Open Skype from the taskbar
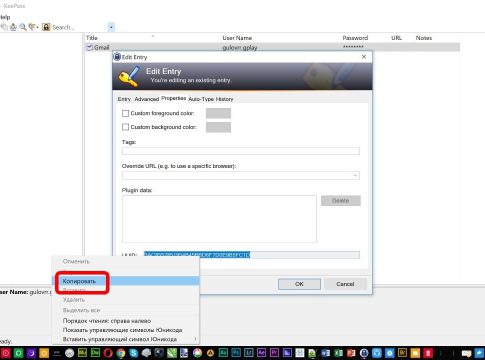Image resolution: width=485 pixels, height=360 pixels. tap(133, 353)
